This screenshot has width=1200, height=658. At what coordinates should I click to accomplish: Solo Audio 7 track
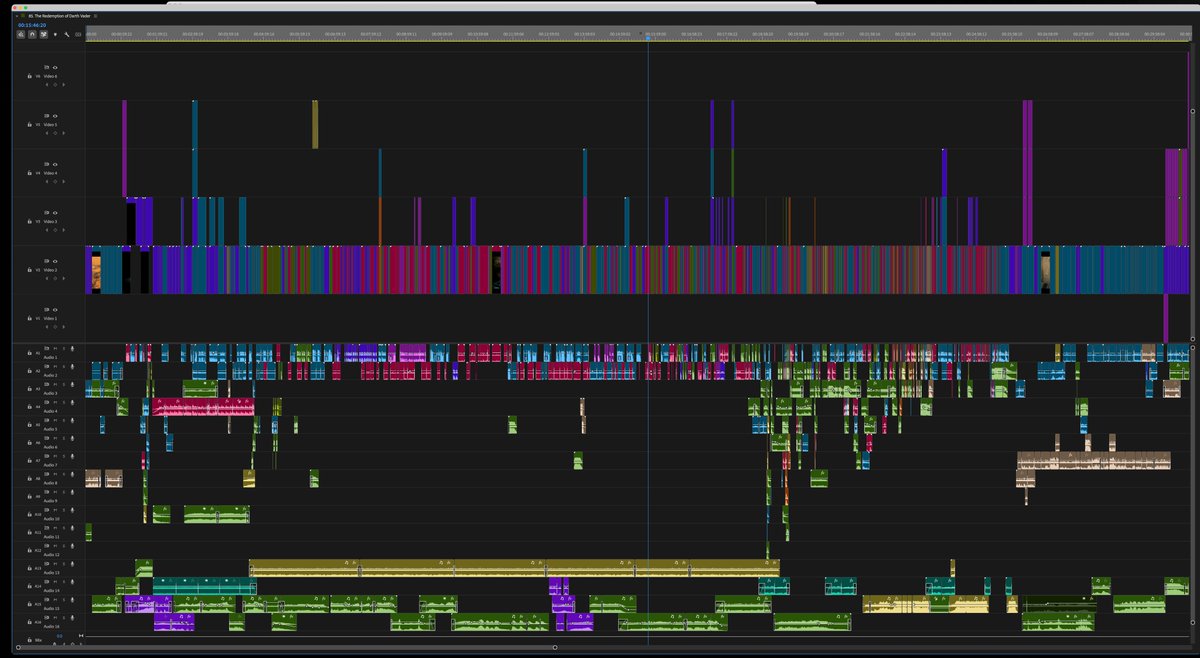pyautogui.click(x=64, y=456)
